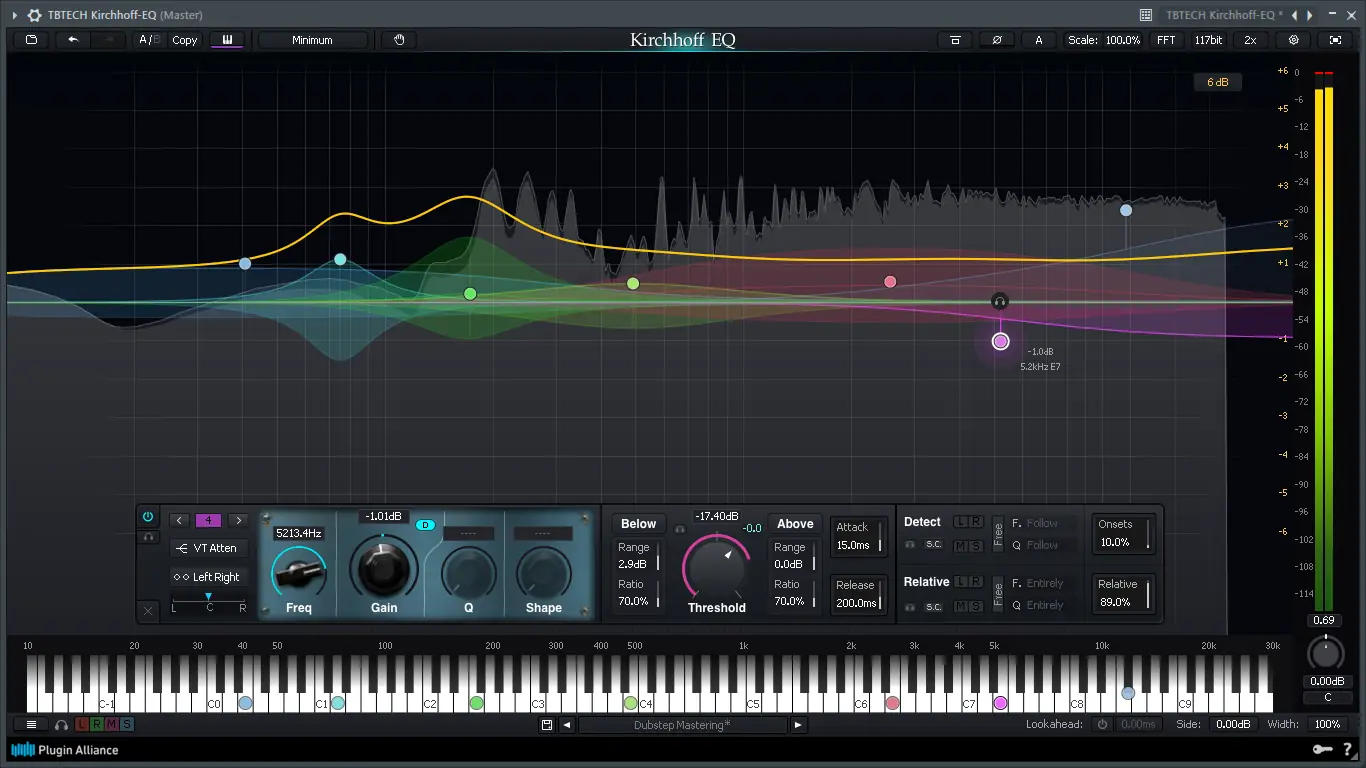Click the Copy button
1366x768 pixels.
(x=185, y=40)
